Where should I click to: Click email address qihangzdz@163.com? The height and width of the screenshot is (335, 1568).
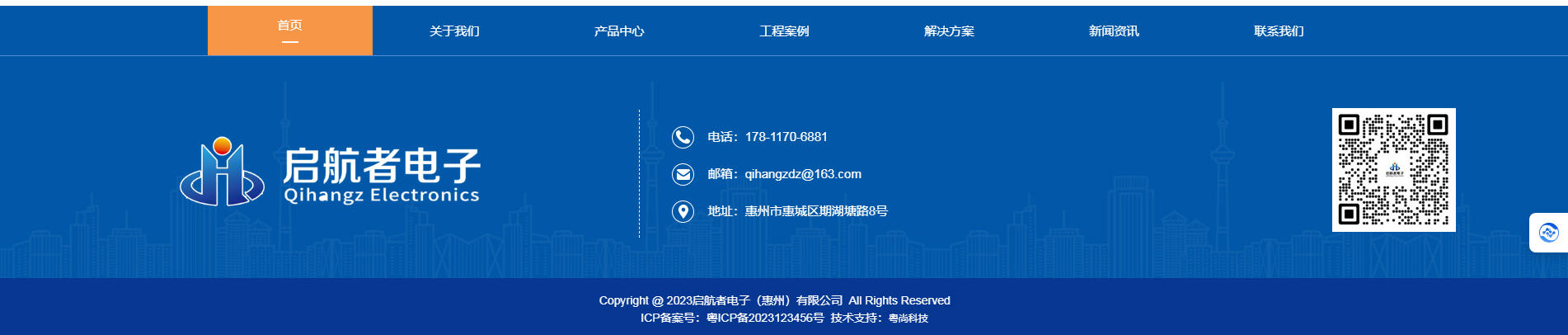[803, 174]
